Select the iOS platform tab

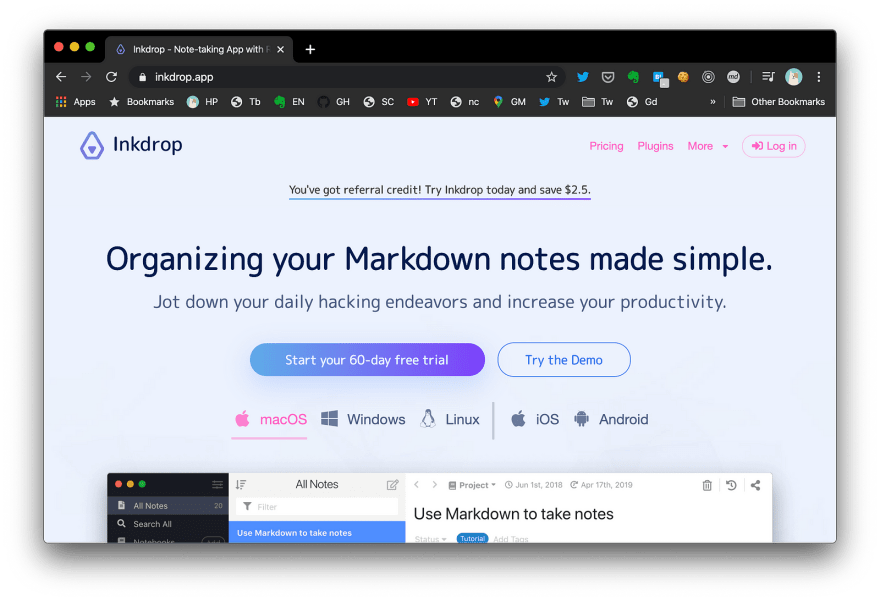[535, 419]
